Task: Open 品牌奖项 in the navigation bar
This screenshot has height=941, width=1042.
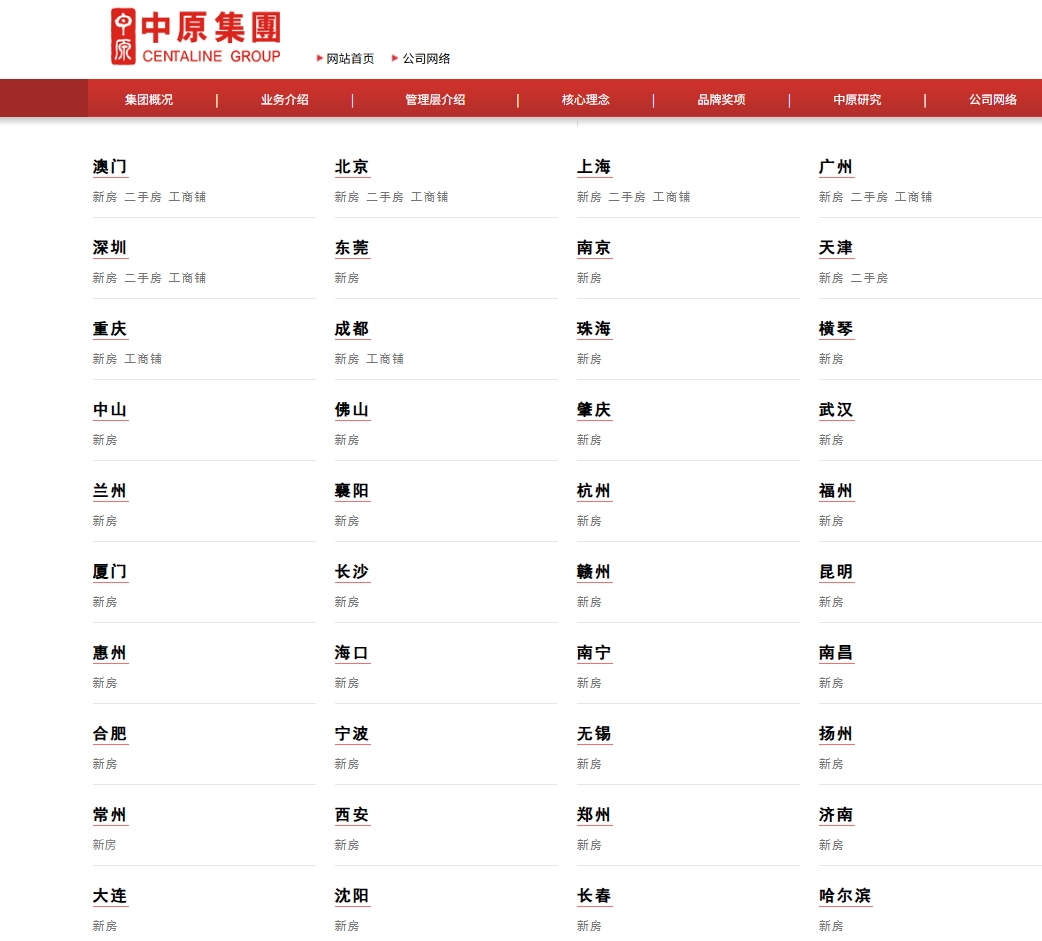Action: click(x=721, y=100)
